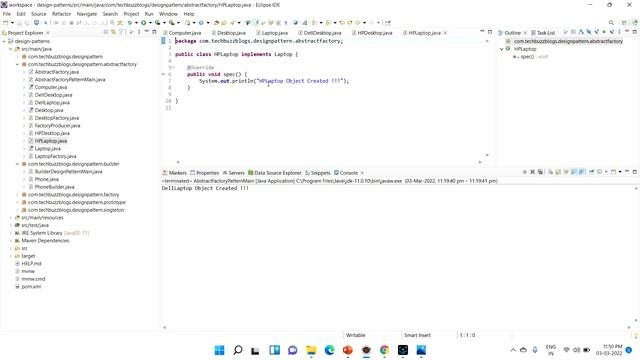Open the Refactor menu

tap(61, 14)
